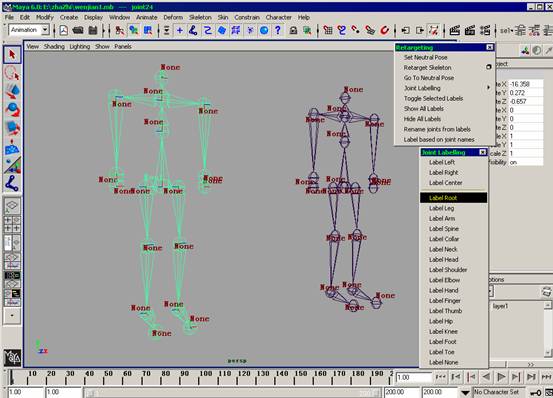Click the question mark miscellaneous mask
Viewport: 553px width, 398px height.
(x=278, y=30)
